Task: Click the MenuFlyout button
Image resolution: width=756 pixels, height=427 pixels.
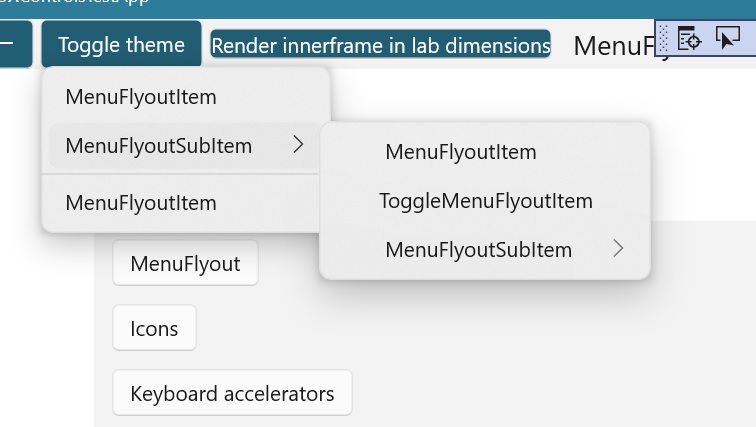Action: 185,264
